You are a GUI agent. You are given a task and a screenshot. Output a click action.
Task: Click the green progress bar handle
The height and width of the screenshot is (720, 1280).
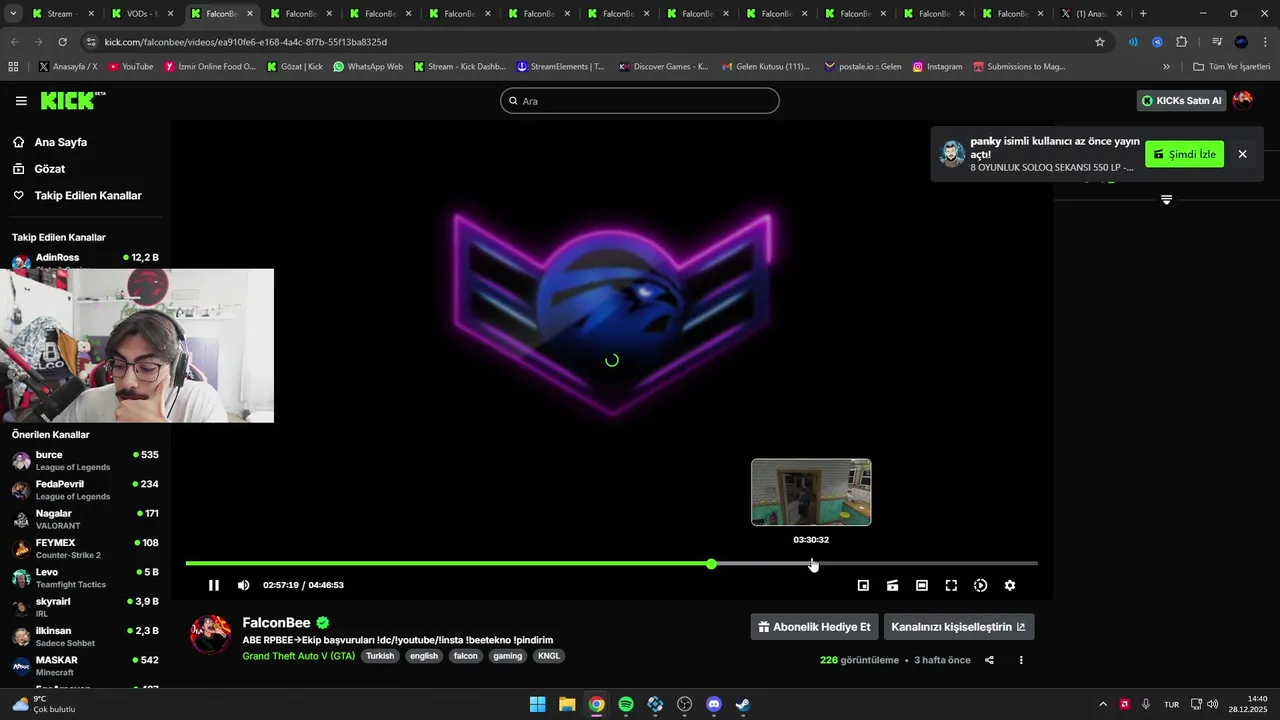(x=711, y=564)
